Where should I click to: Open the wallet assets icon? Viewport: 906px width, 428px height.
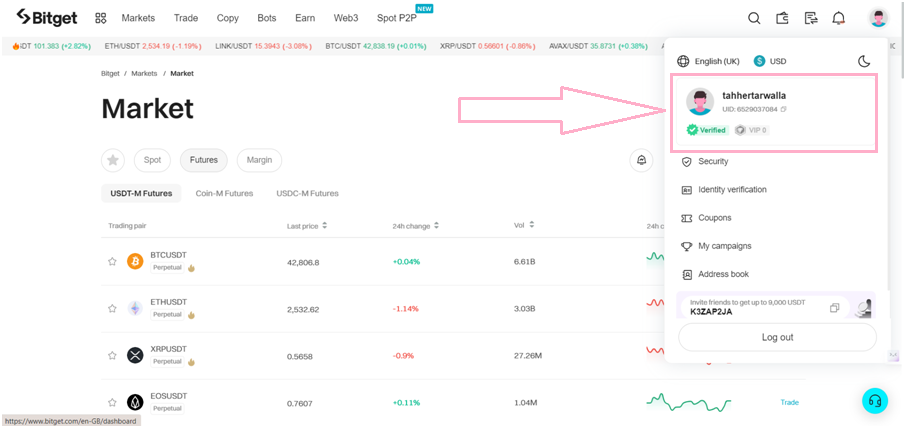click(x=782, y=18)
